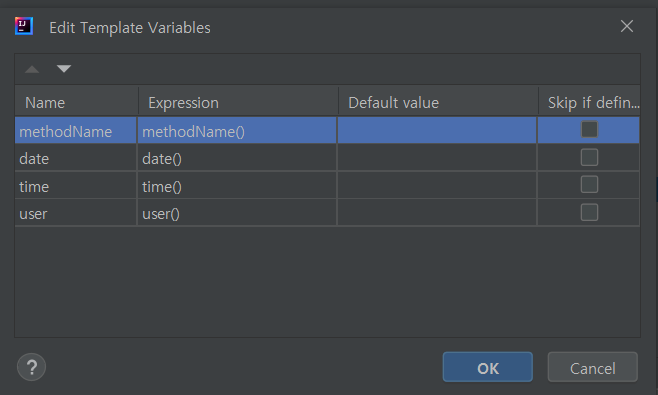This screenshot has height=395, width=658.
Task: Click the default value cell for methodName
Action: [437, 131]
